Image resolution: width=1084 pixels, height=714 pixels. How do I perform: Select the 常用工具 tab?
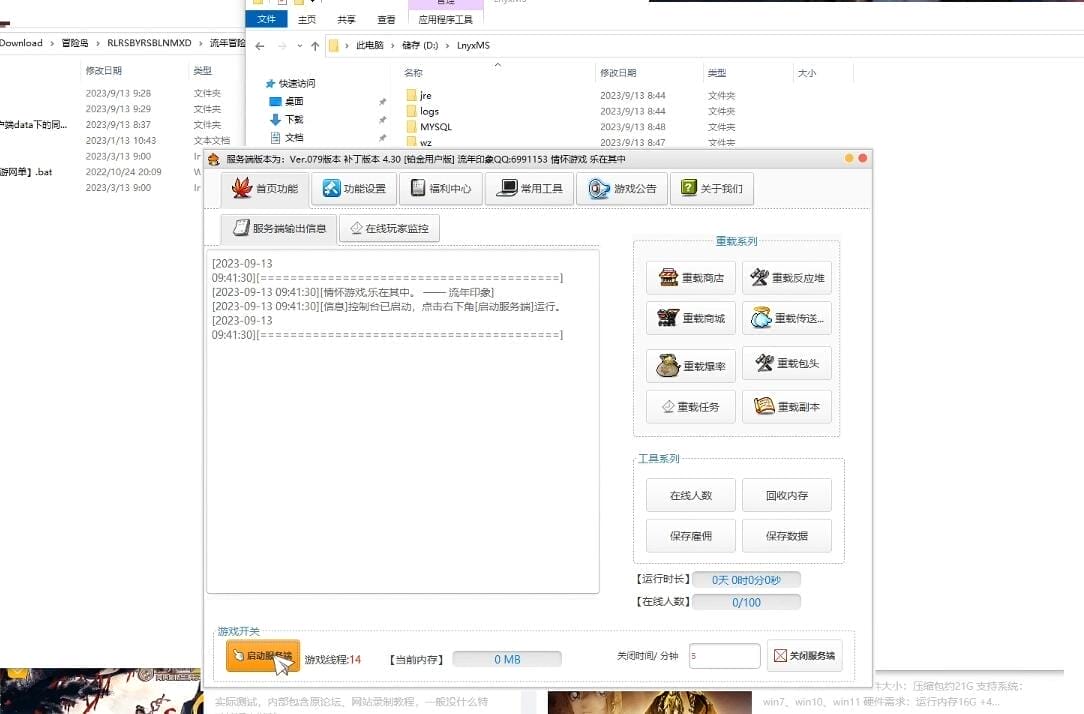pos(530,188)
